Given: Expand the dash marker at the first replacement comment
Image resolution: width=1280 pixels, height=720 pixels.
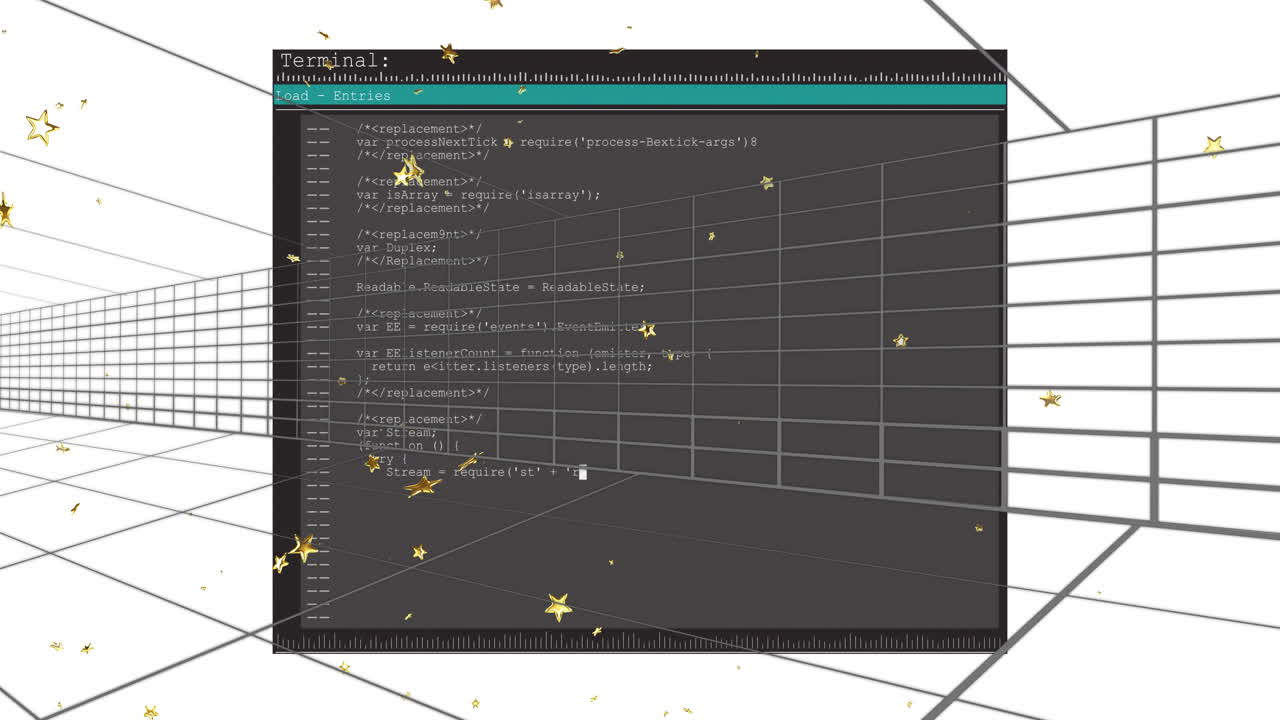Looking at the screenshot, I should [x=318, y=128].
